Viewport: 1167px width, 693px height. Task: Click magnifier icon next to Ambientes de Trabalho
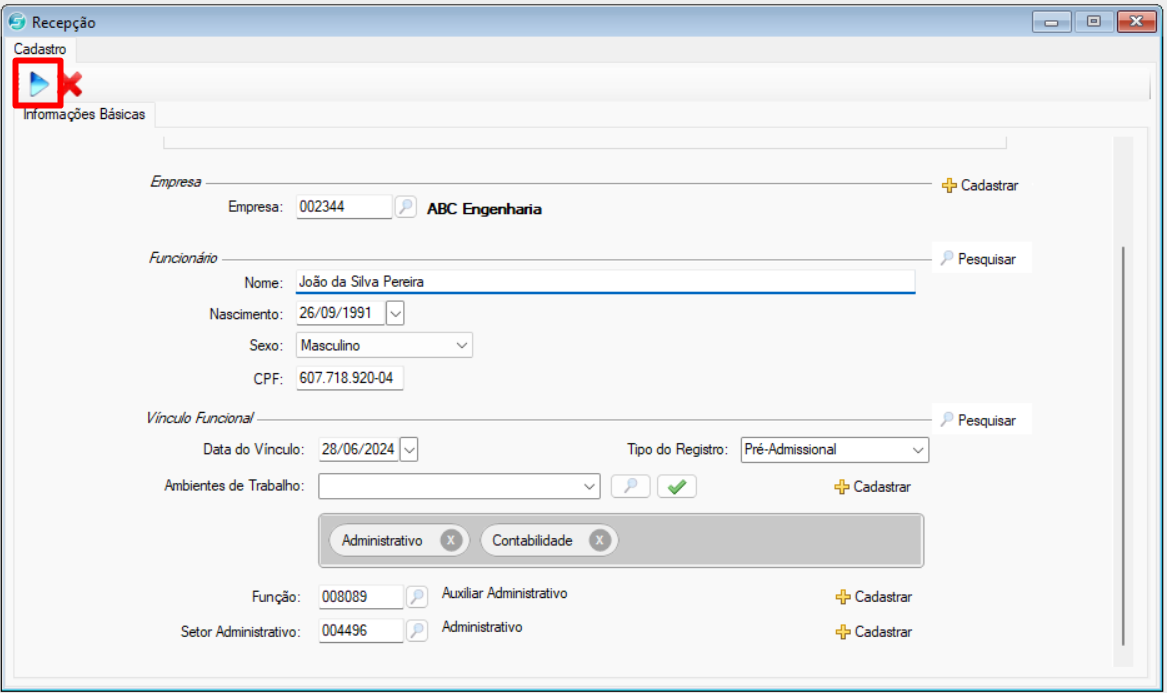[x=630, y=486]
